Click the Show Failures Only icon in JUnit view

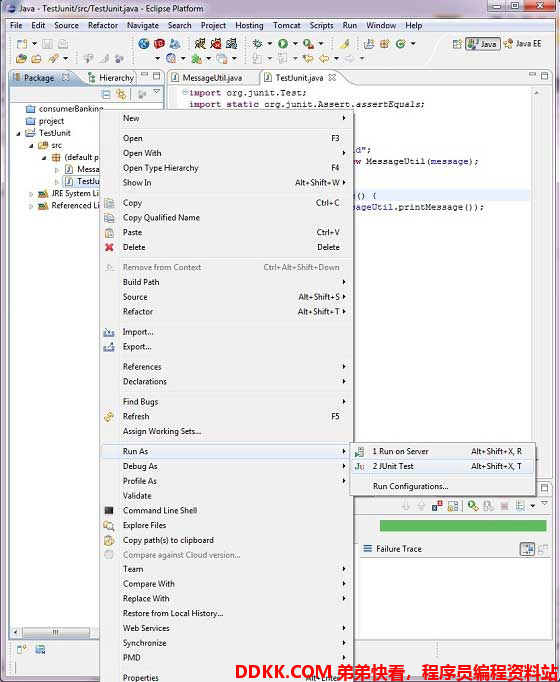[x=437, y=506]
